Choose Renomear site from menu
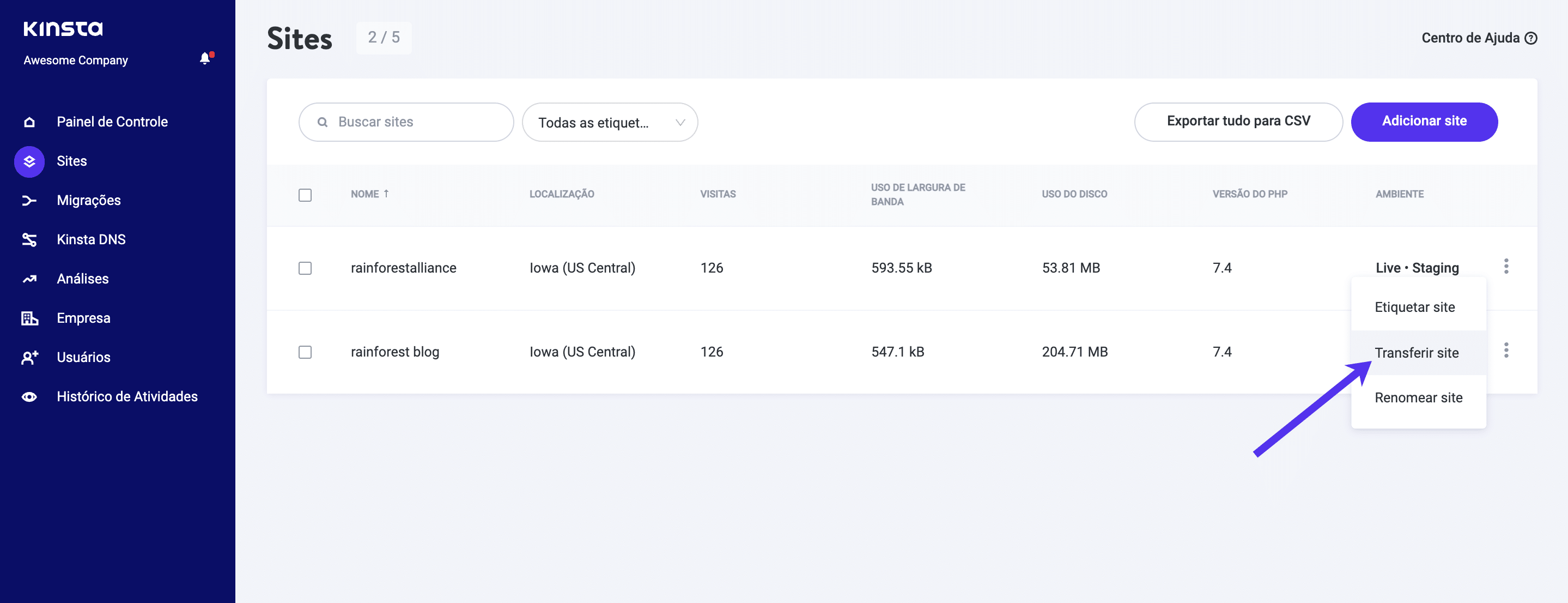The width and height of the screenshot is (1568, 603). click(x=1418, y=398)
